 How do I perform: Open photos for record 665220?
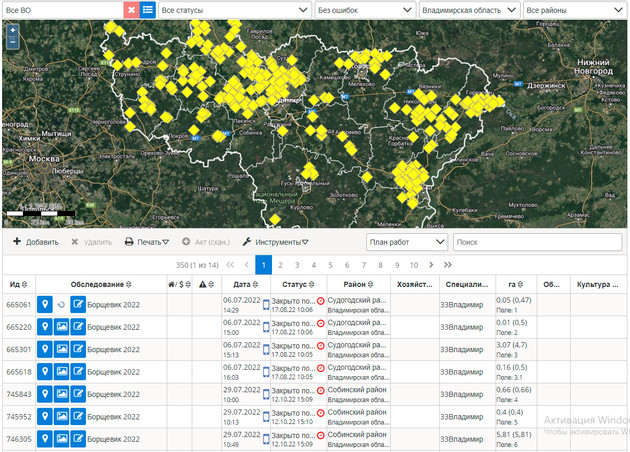[62, 327]
